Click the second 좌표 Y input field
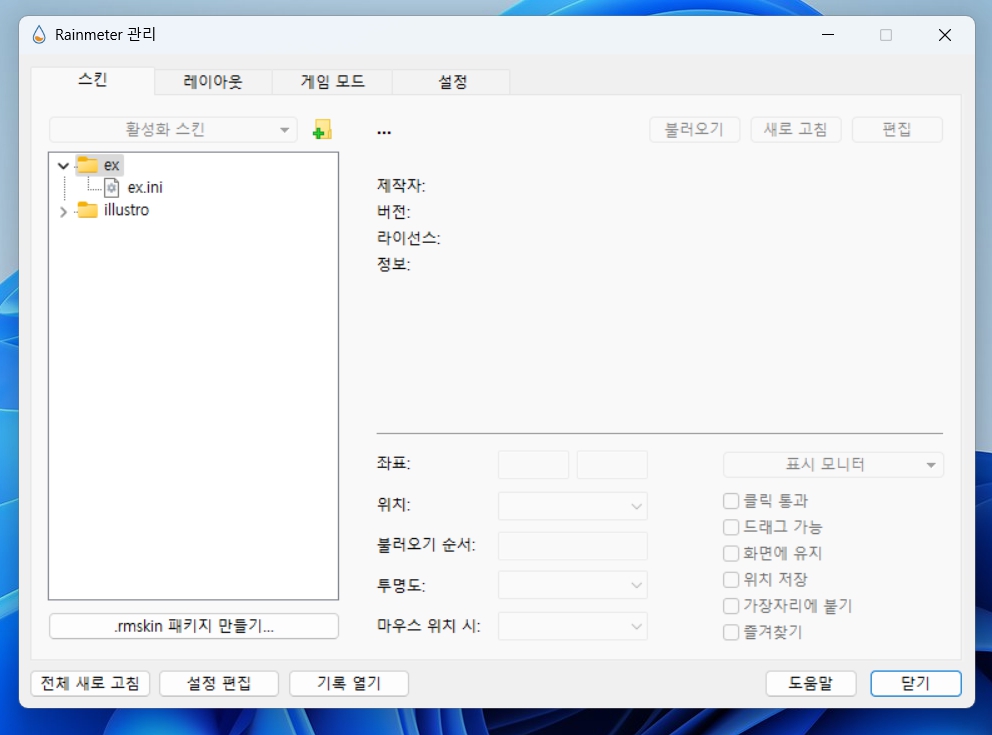Screen dimensions: 992x735 (612, 465)
